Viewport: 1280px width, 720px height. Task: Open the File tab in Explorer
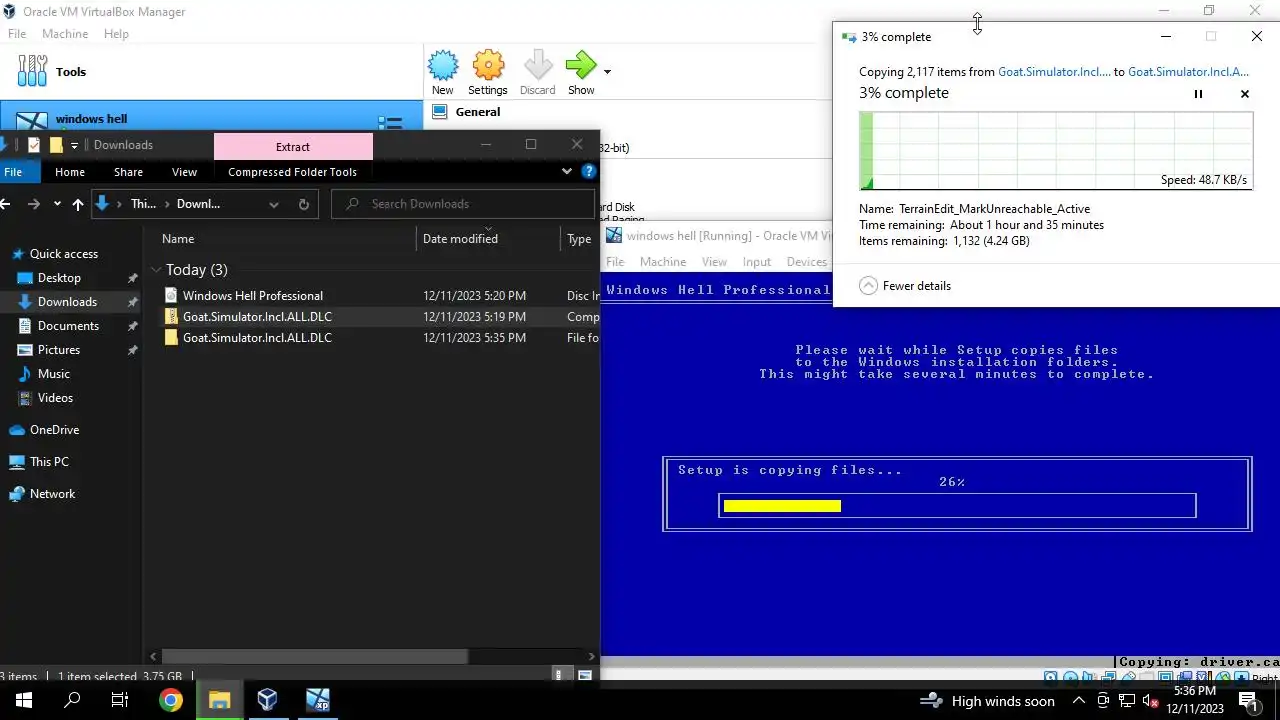coord(13,172)
